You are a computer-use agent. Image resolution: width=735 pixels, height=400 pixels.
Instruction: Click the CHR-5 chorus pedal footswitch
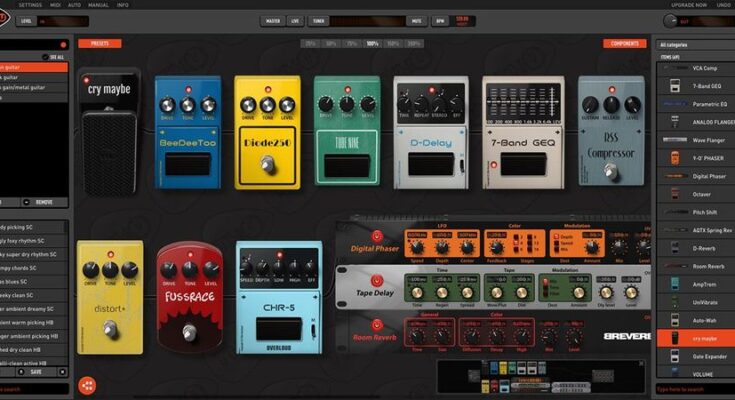pyautogui.click(x=278, y=329)
